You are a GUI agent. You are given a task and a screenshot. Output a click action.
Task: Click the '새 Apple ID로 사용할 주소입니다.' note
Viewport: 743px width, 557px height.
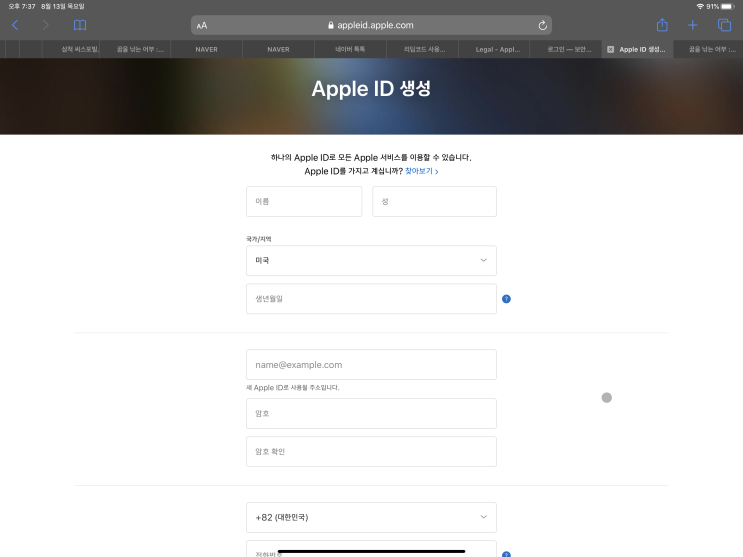tap(292, 387)
